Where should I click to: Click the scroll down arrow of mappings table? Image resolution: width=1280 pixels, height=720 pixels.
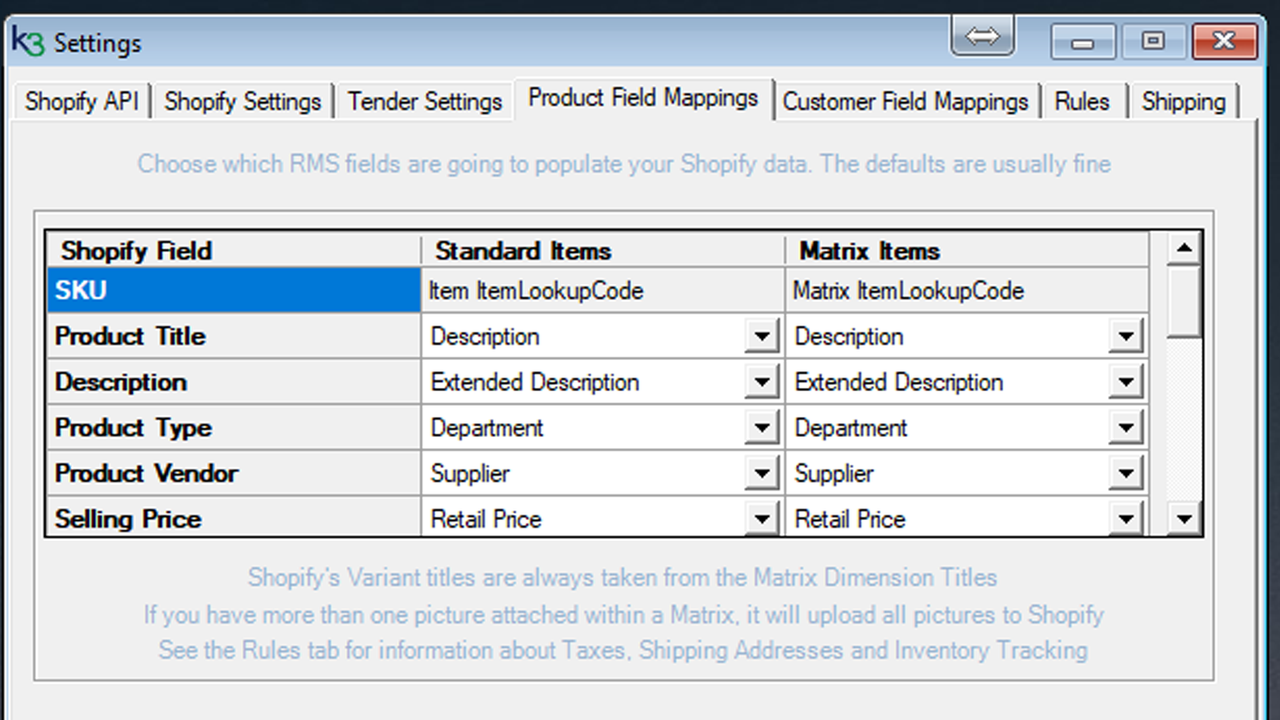[1184, 519]
